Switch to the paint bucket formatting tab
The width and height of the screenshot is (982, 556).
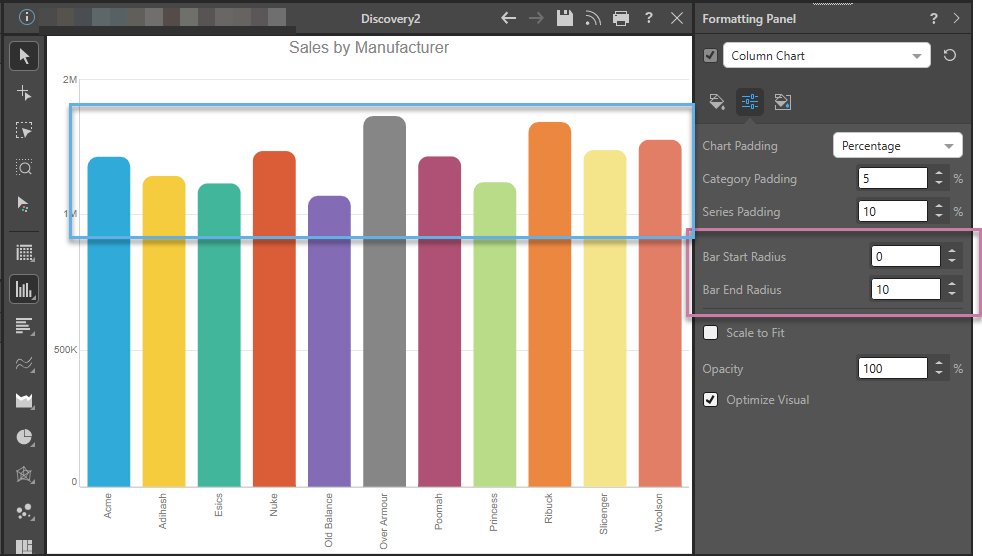coord(717,101)
